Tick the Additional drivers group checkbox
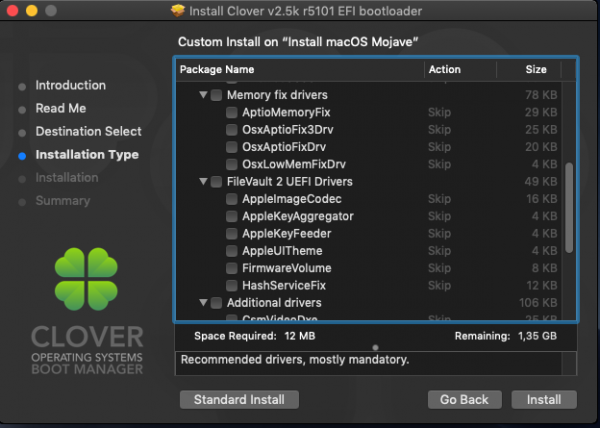The width and height of the screenshot is (600, 428). [x=216, y=303]
